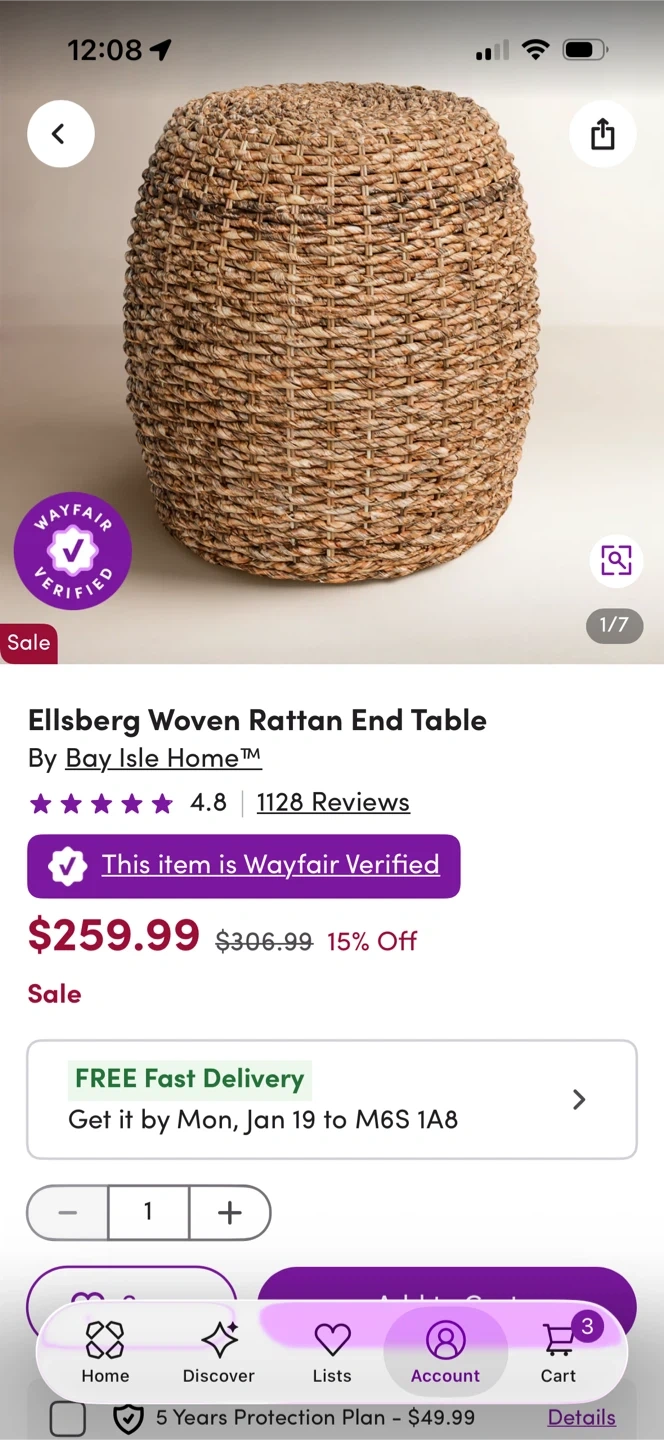Go to the Account tab

[446, 1352]
